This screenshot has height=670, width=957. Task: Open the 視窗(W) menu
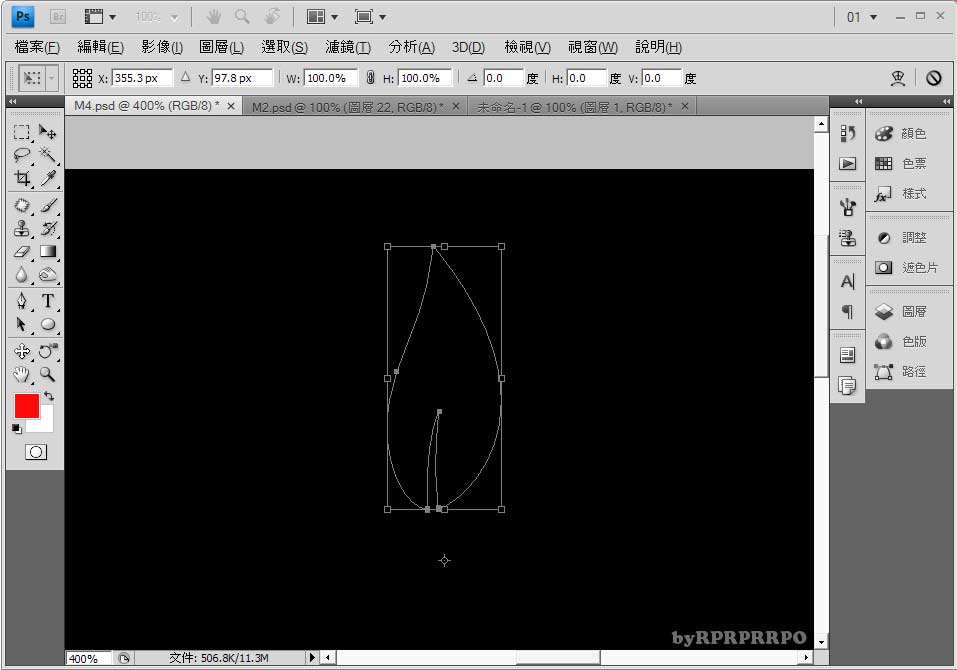coord(593,47)
